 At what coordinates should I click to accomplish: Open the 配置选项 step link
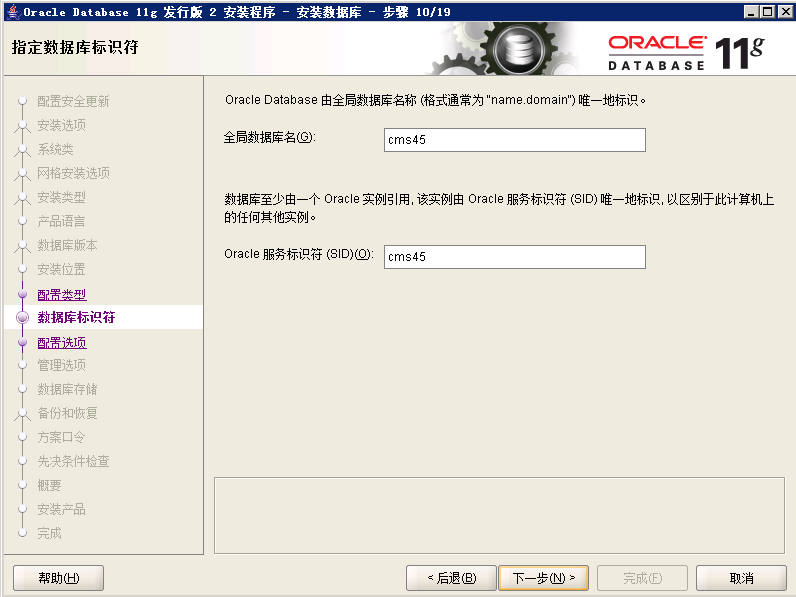[x=62, y=343]
